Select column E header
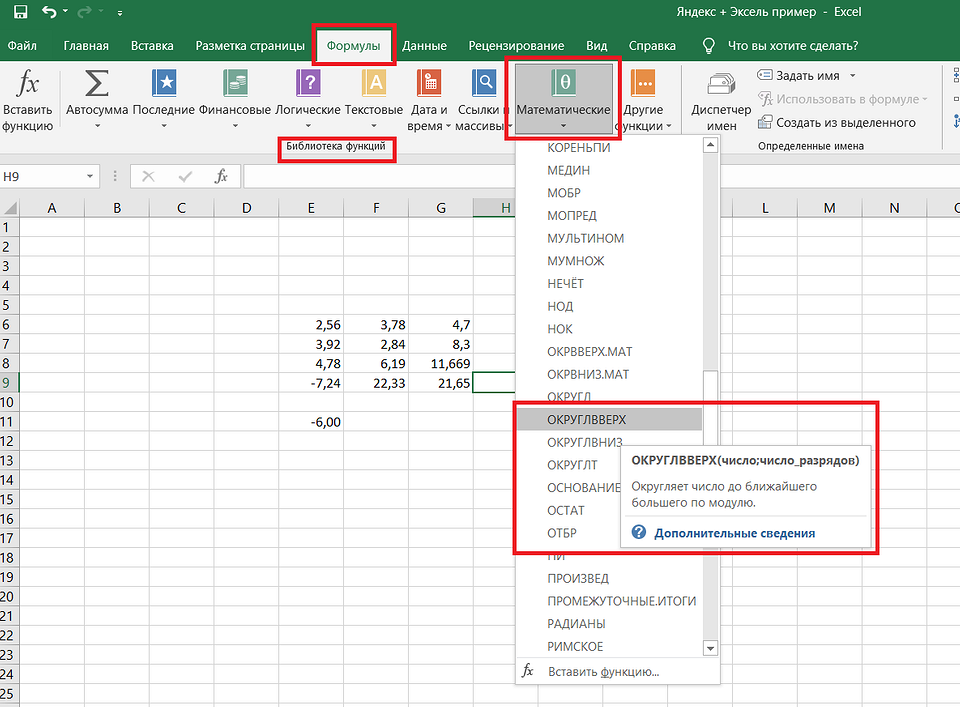Image resolution: width=960 pixels, height=707 pixels. 311,208
